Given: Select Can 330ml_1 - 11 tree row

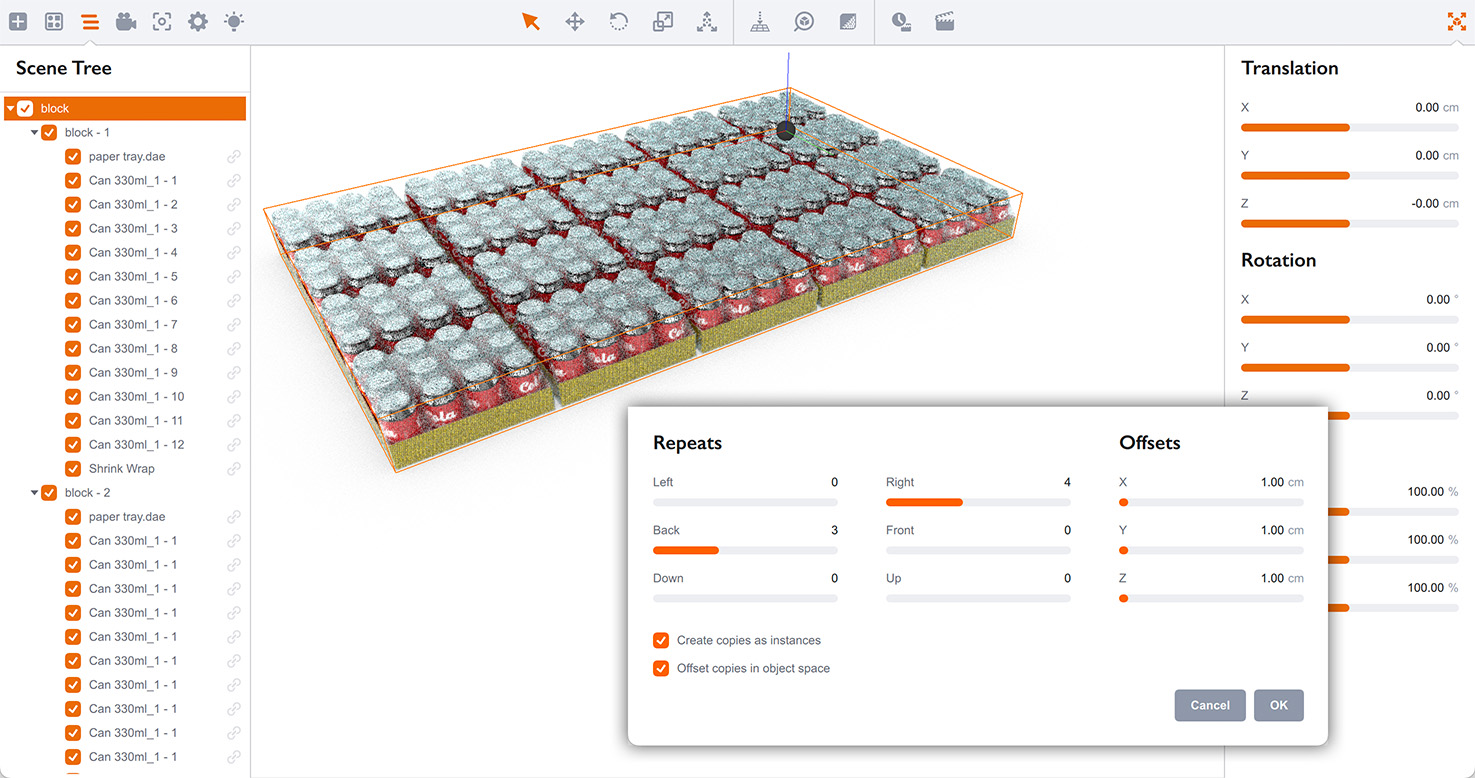Looking at the screenshot, I should 125,420.
